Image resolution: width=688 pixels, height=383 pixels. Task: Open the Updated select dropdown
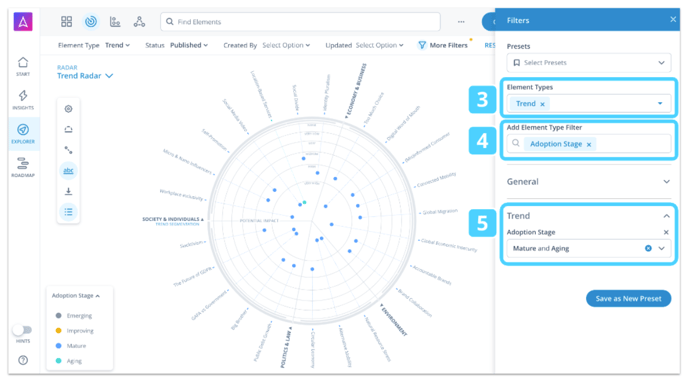point(380,45)
